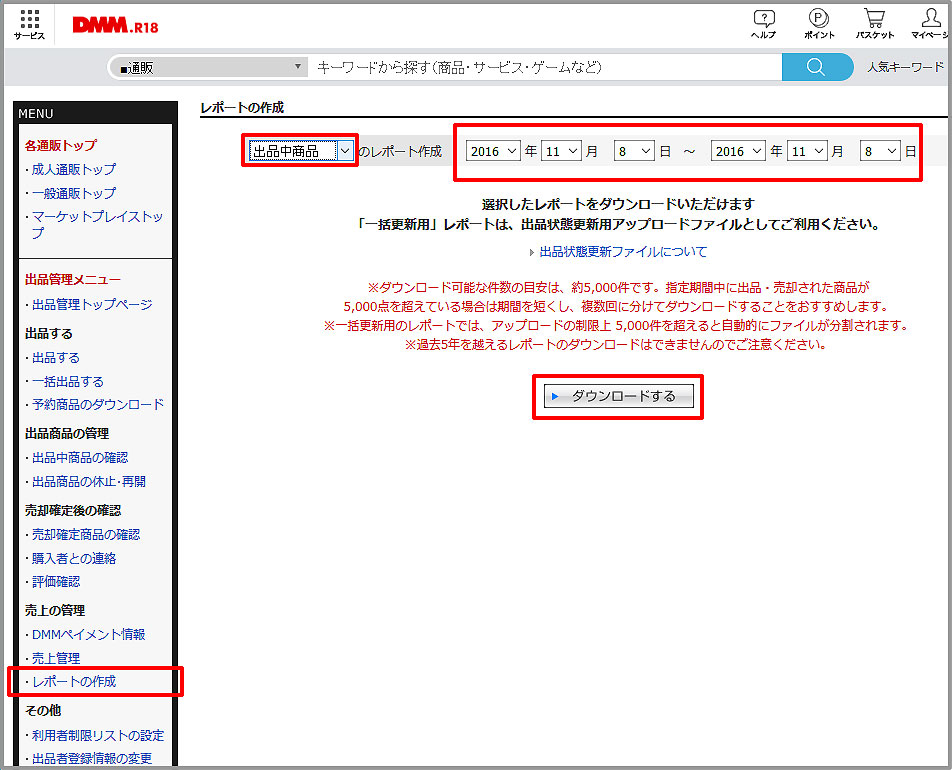Viewport: 952px width, 770px height.
Task: Open the services grid icon
Action: (29, 24)
